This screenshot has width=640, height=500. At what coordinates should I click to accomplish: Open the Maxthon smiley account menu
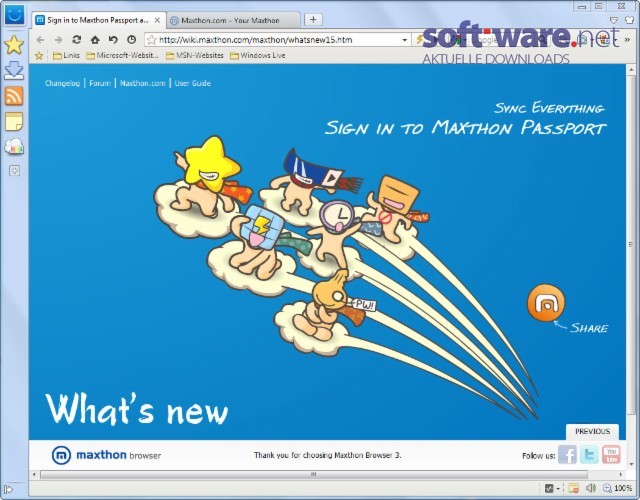14,14
